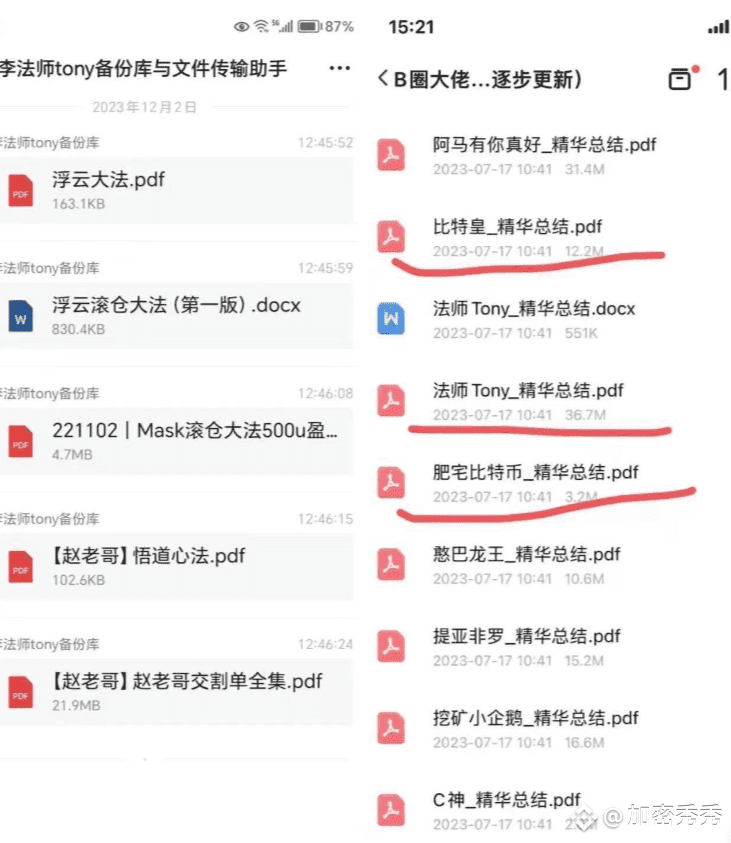Image resolution: width=731 pixels, height=843 pixels.
Task: Open the three-dots more menu in chat header
Action: pos(339,68)
